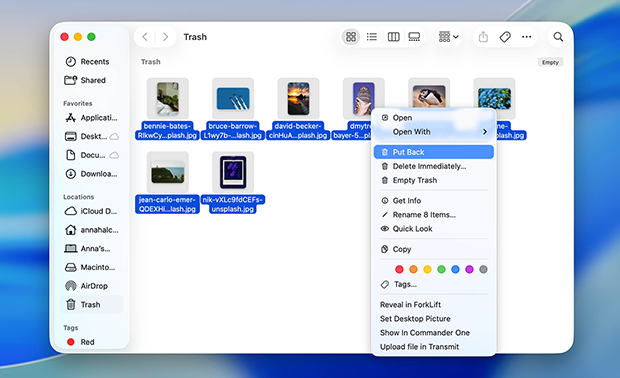Apply the blue color tag
The image size is (620, 378).
(x=456, y=269)
